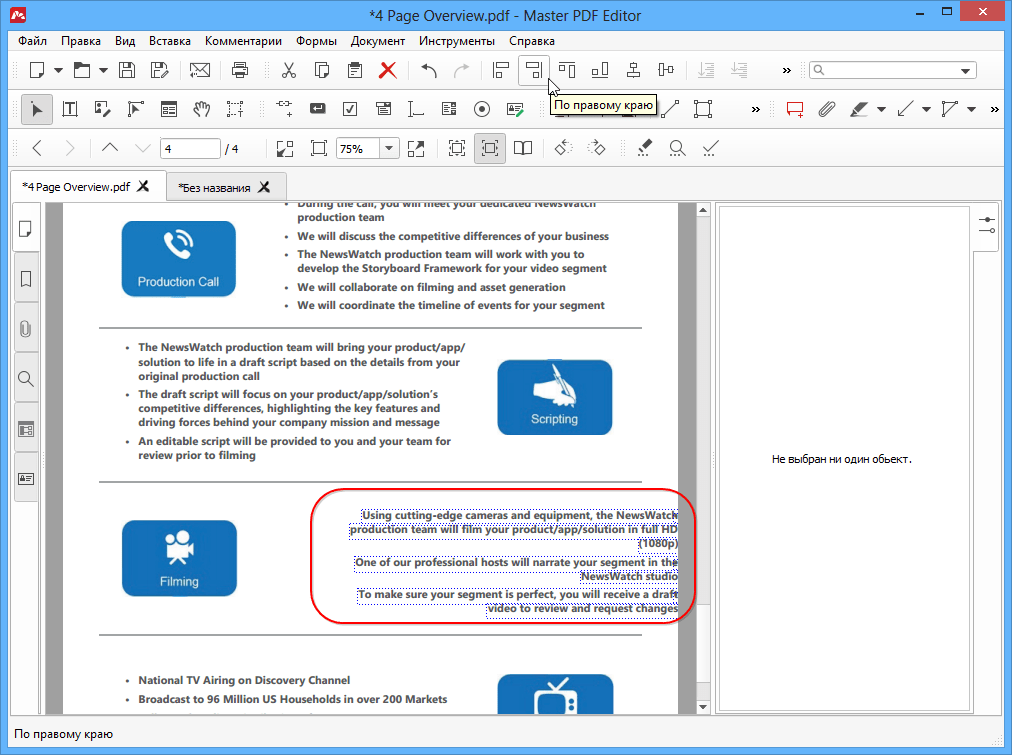This screenshot has height=755, width=1012.
Task: Toggle the object inspector panel settings icon
Action: tap(987, 225)
